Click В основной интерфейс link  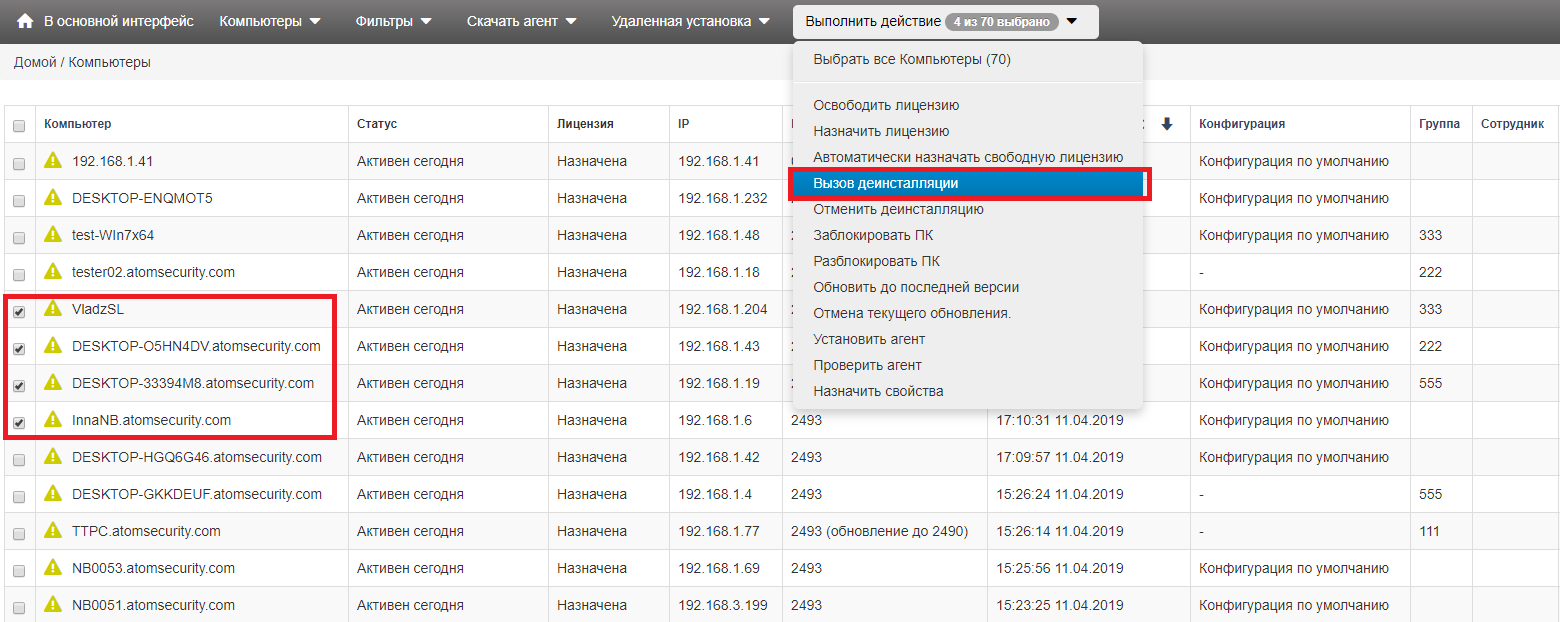coord(119,21)
